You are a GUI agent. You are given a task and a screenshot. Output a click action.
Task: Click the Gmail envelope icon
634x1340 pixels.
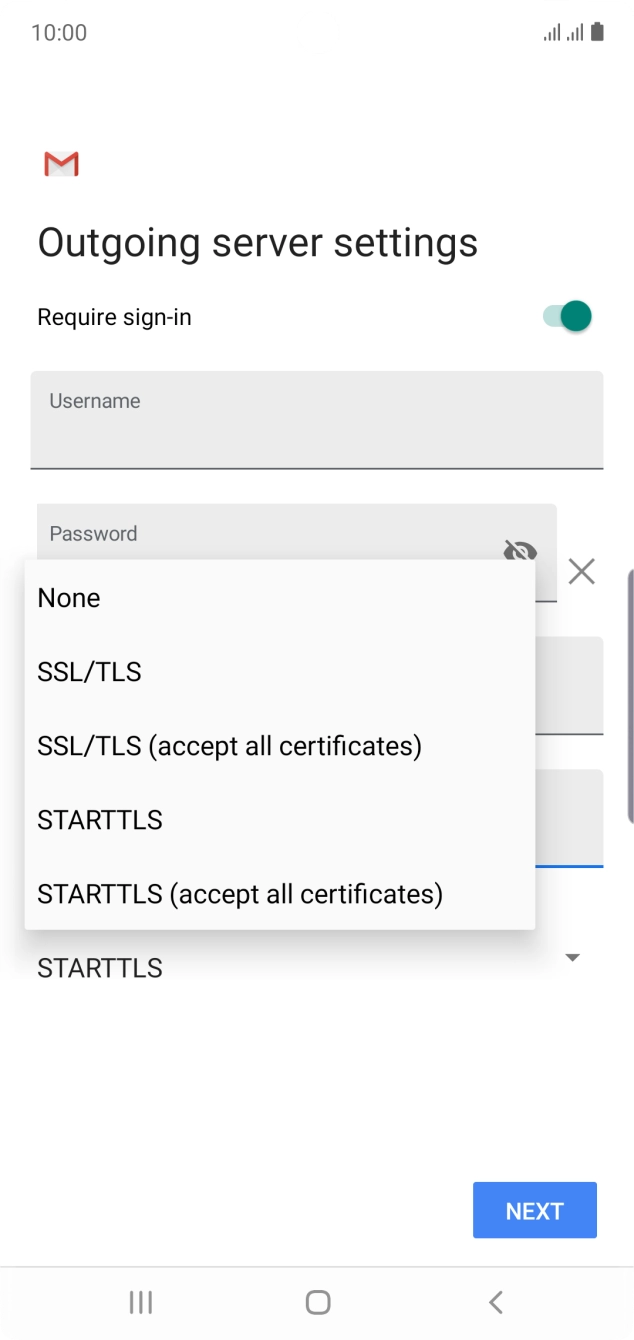click(61, 163)
